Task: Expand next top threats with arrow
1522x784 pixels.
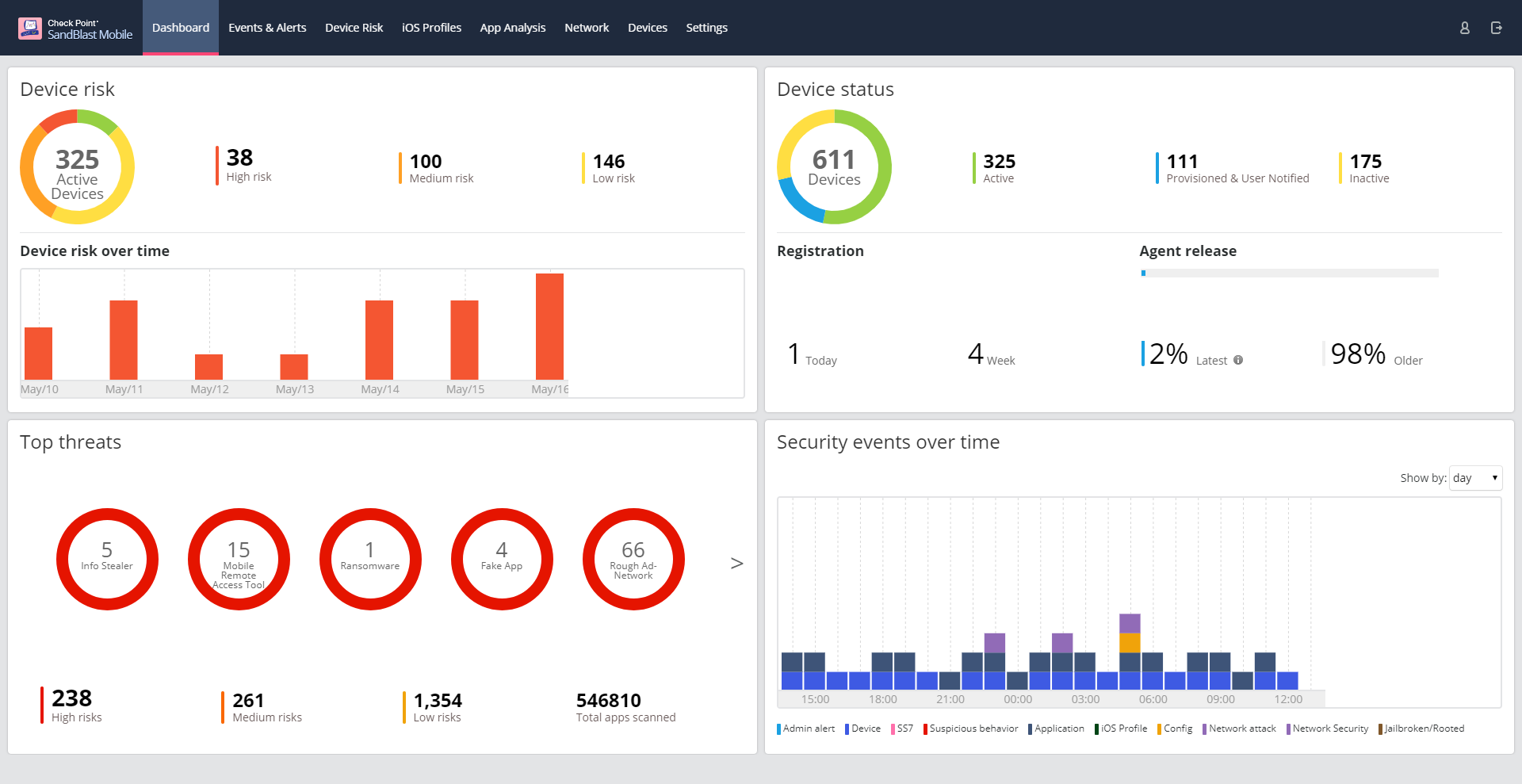Action: click(x=736, y=563)
